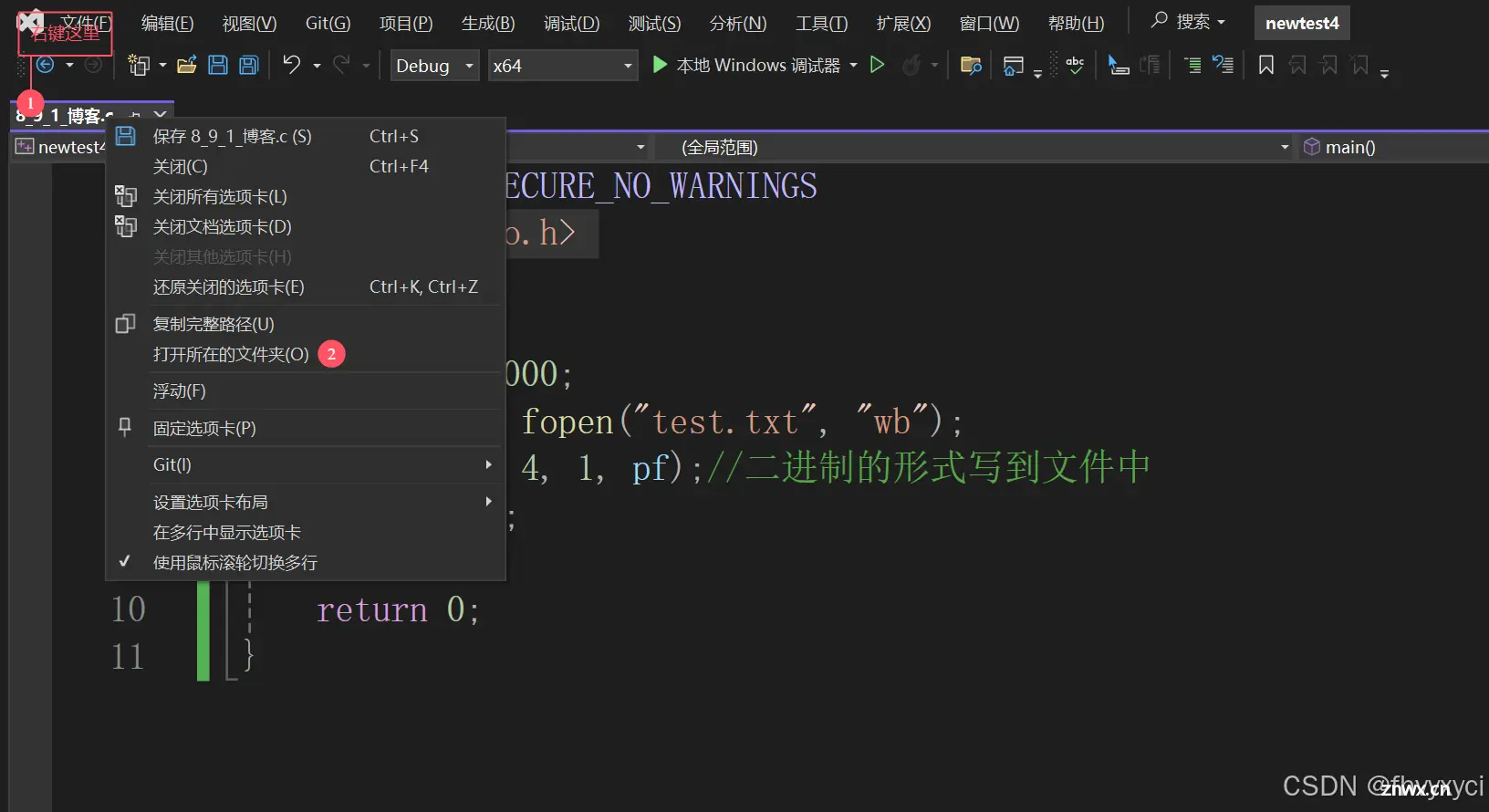This screenshot has height=812, width=1489.
Task: Click the hot reload flame icon
Action: (911, 65)
